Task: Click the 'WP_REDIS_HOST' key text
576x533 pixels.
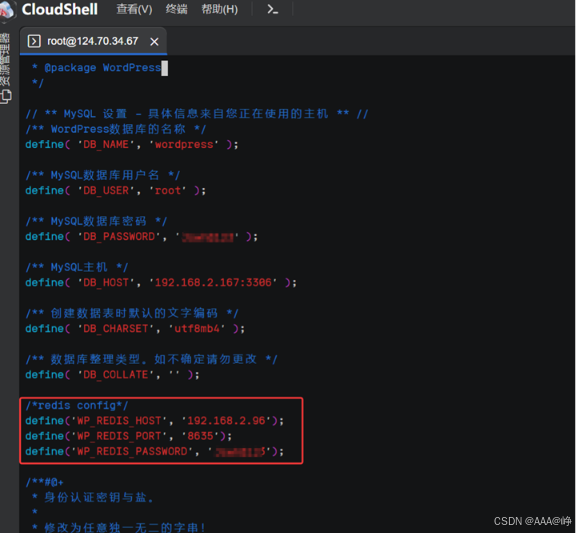Action: (x=119, y=421)
